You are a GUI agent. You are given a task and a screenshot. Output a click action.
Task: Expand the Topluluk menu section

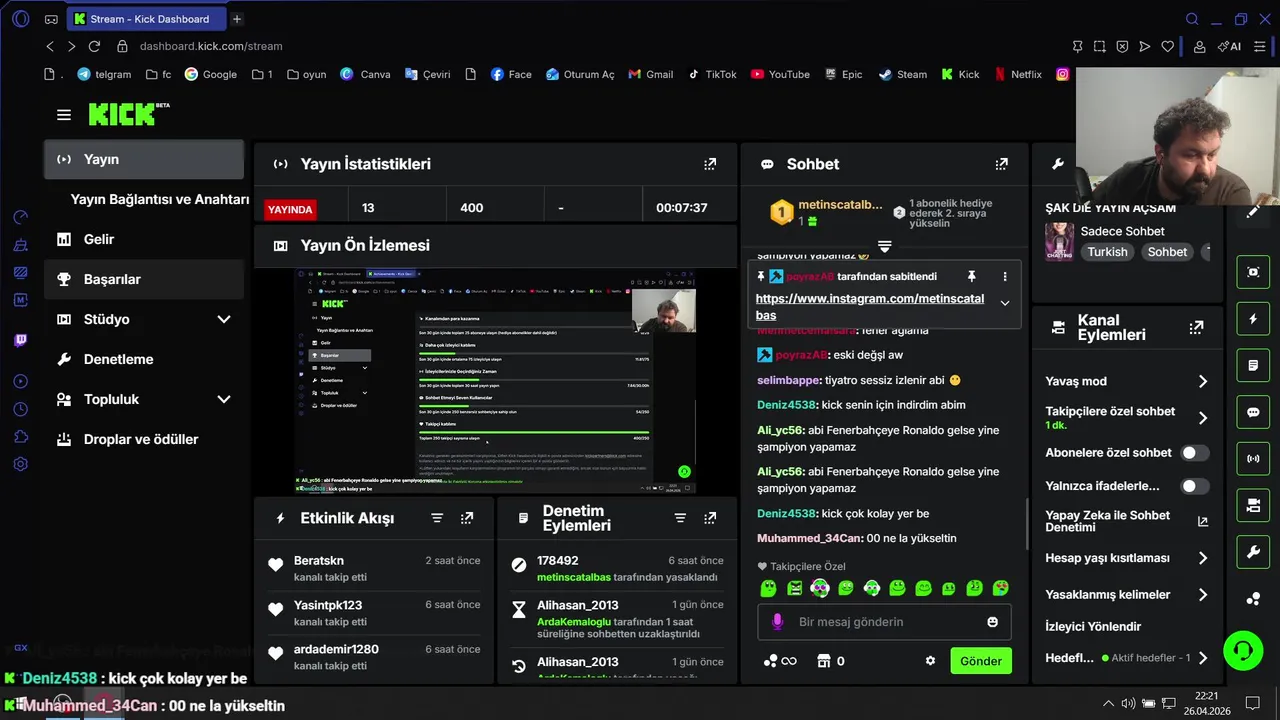click(224, 399)
